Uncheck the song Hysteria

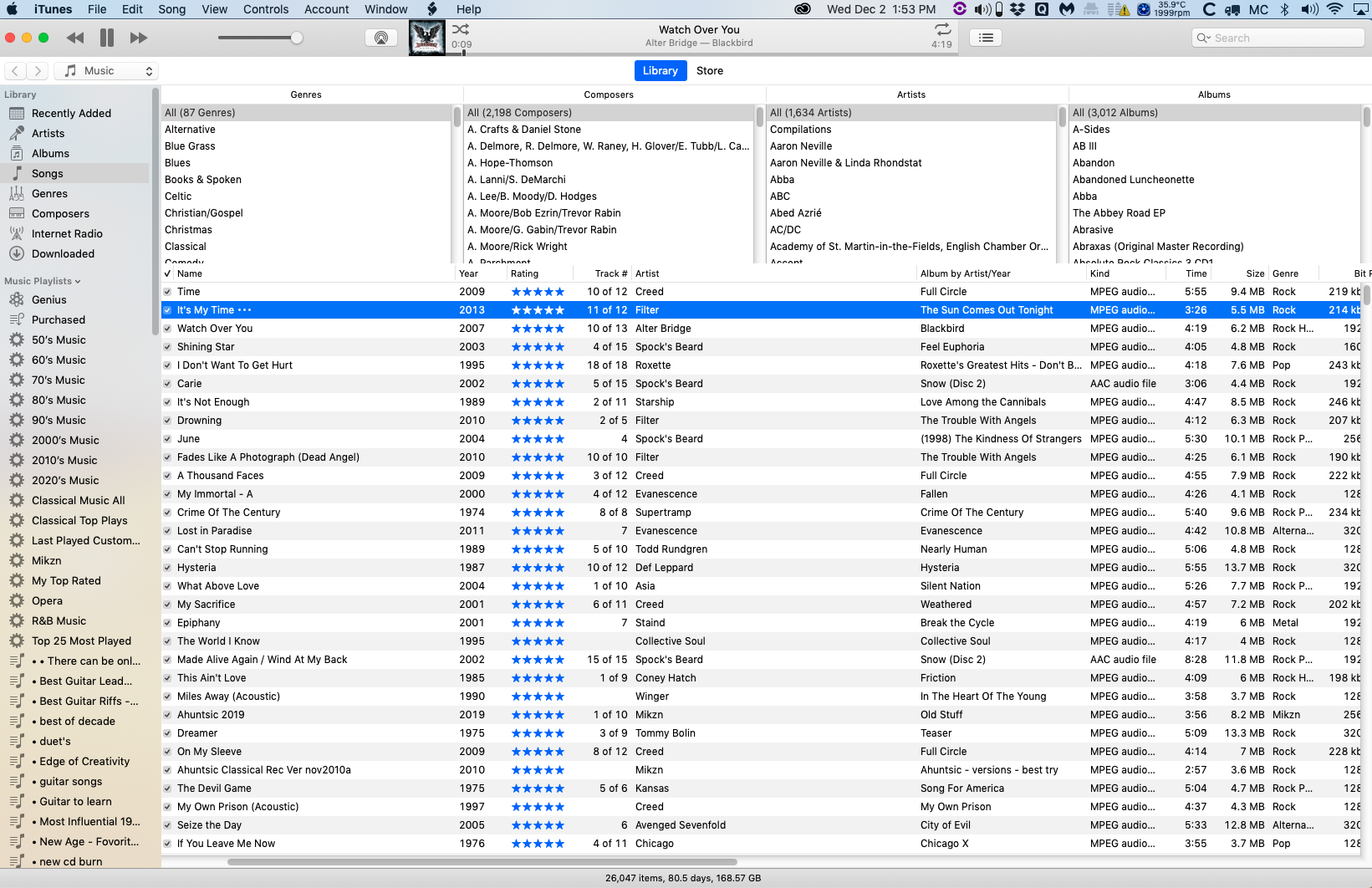click(x=167, y=568)
